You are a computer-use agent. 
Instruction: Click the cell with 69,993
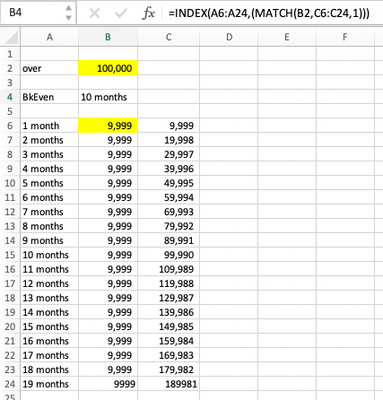pyautogui.click(x=169, y=212)
